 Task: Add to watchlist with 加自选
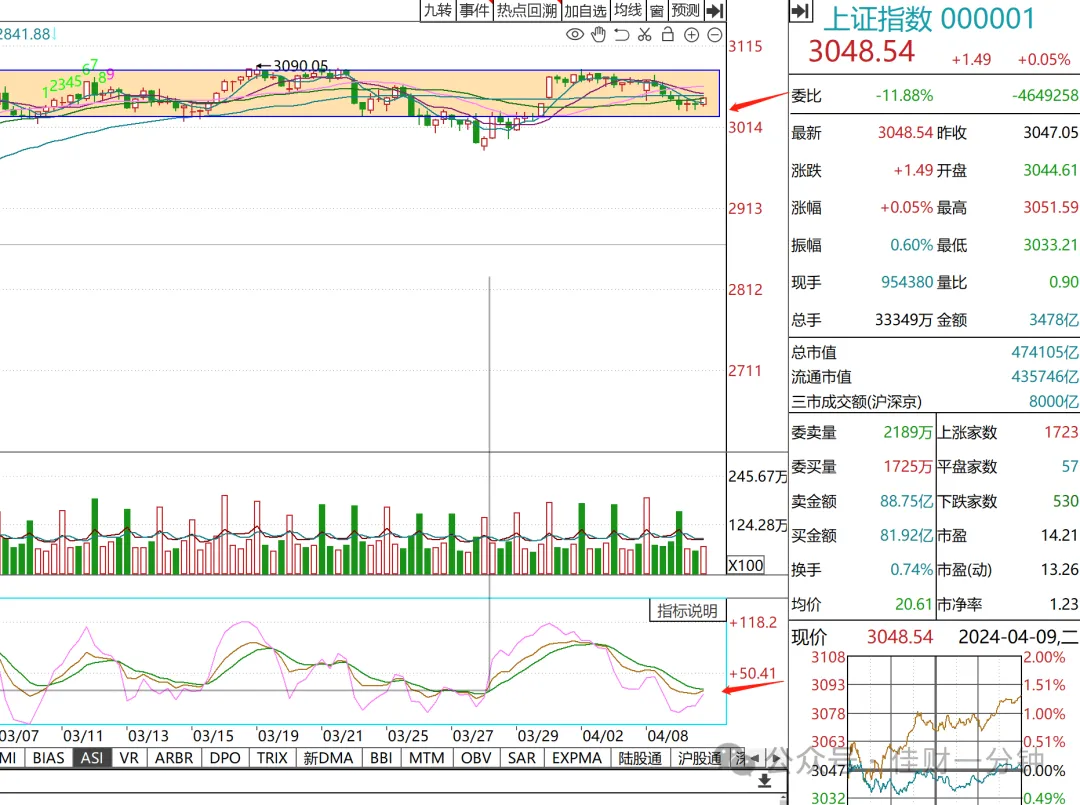point(585,10)
